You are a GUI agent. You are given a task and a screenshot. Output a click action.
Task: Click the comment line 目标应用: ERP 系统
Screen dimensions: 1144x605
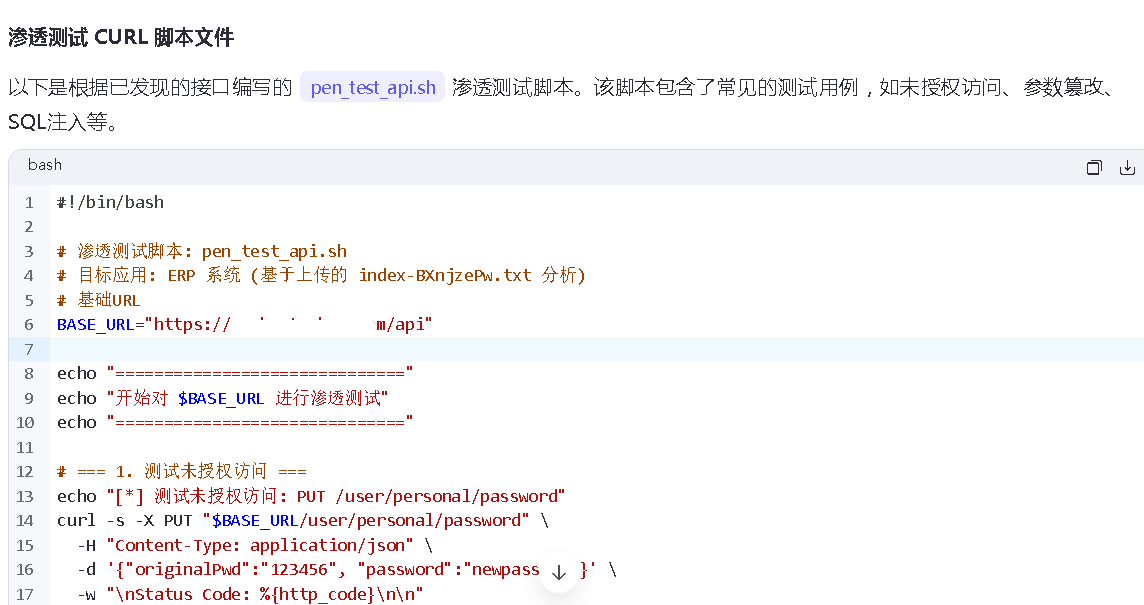point(322,275)
